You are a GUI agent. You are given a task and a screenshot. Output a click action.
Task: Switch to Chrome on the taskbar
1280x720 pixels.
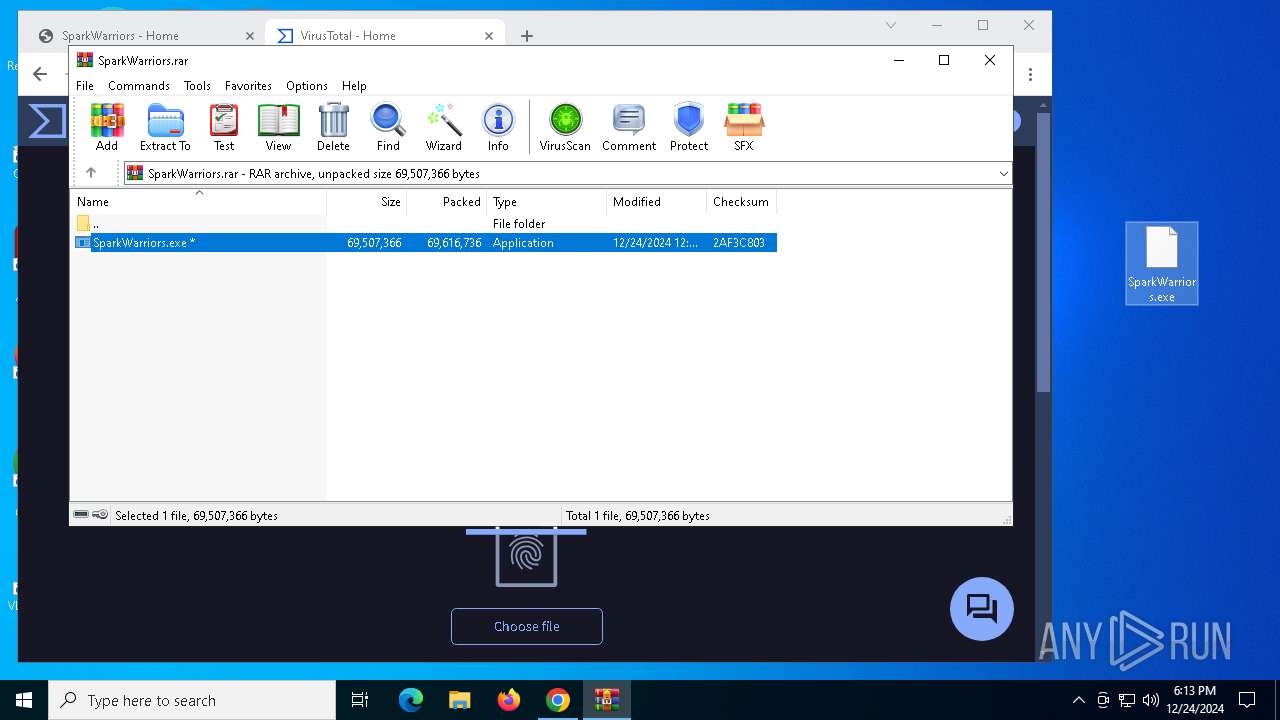coord(558,700)
